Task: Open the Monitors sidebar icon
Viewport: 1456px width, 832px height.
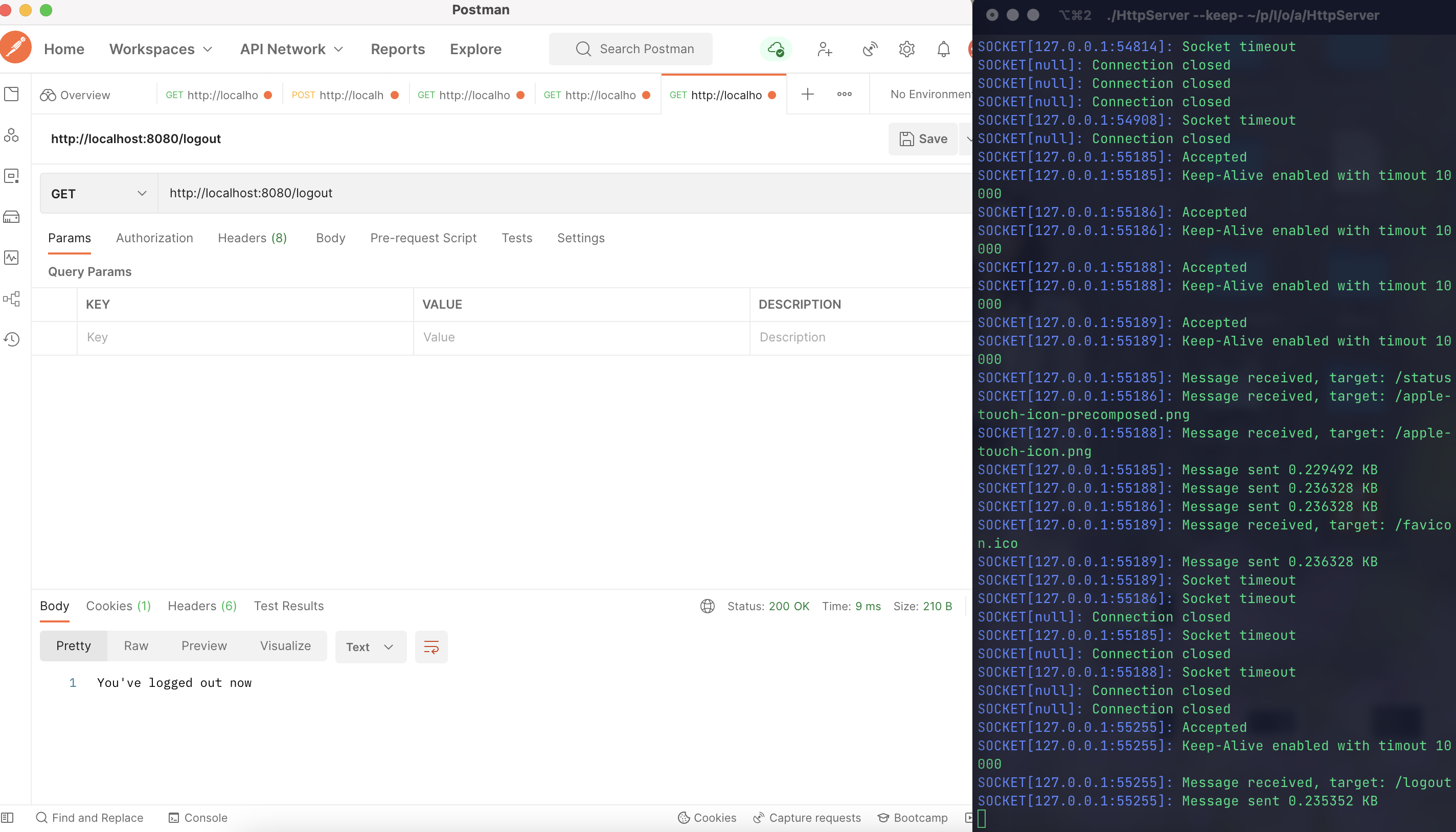Action: [11, 258]
